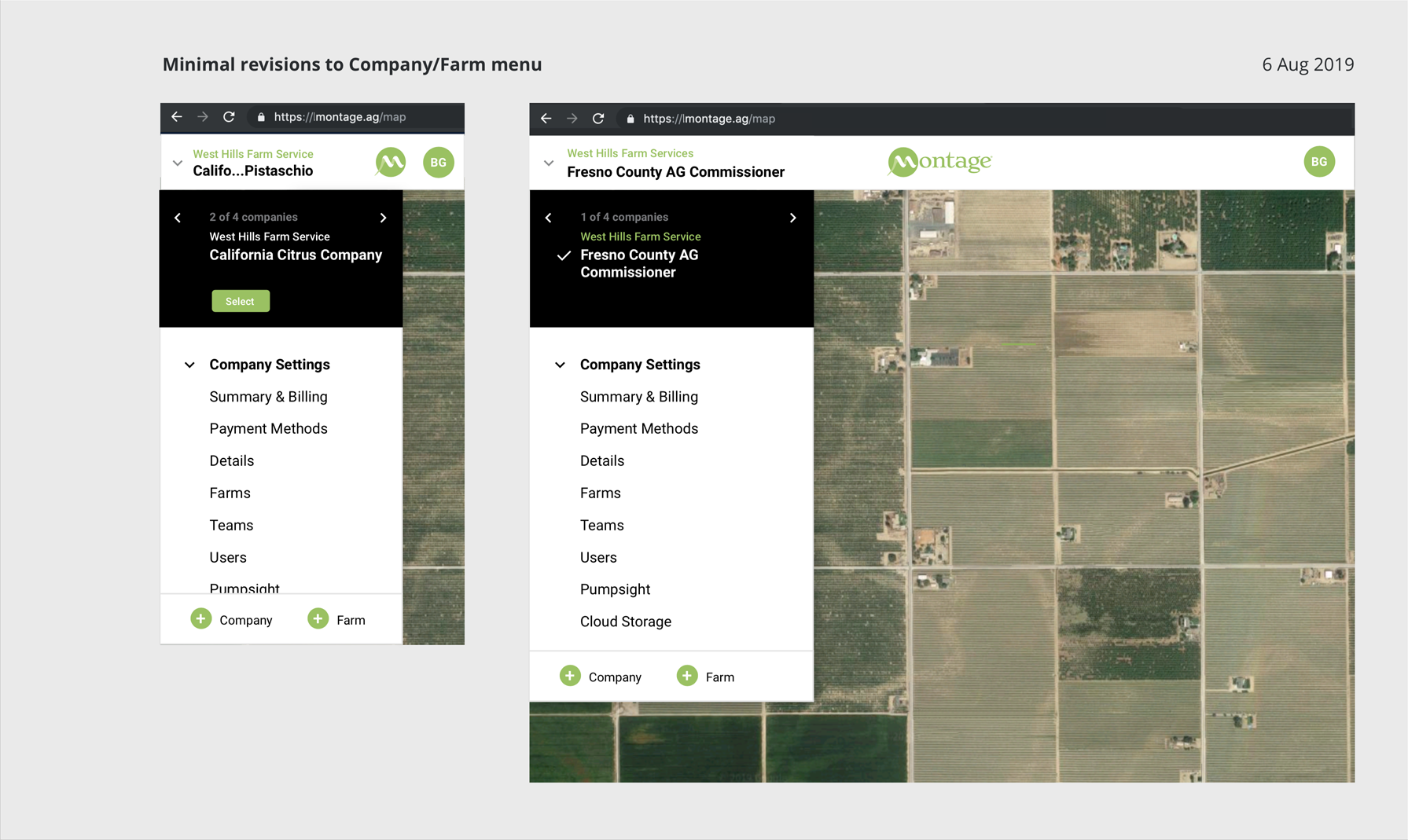Image resolution: width=1408 pixels, height=840 pixels.
Task: Open Summary & Billing in the wide menu
Action: coord(638,397)
